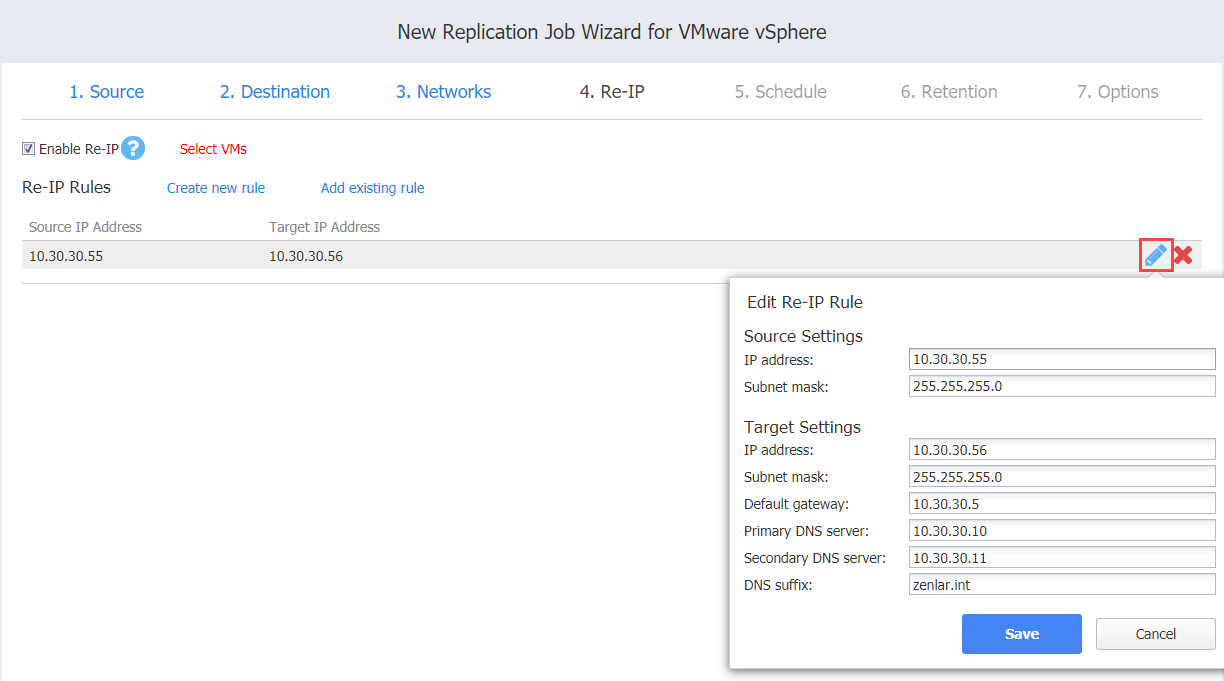Click the DNS suffix field
The width and height of the screenshot is (1224, 681).
(x=1062, y=585)
